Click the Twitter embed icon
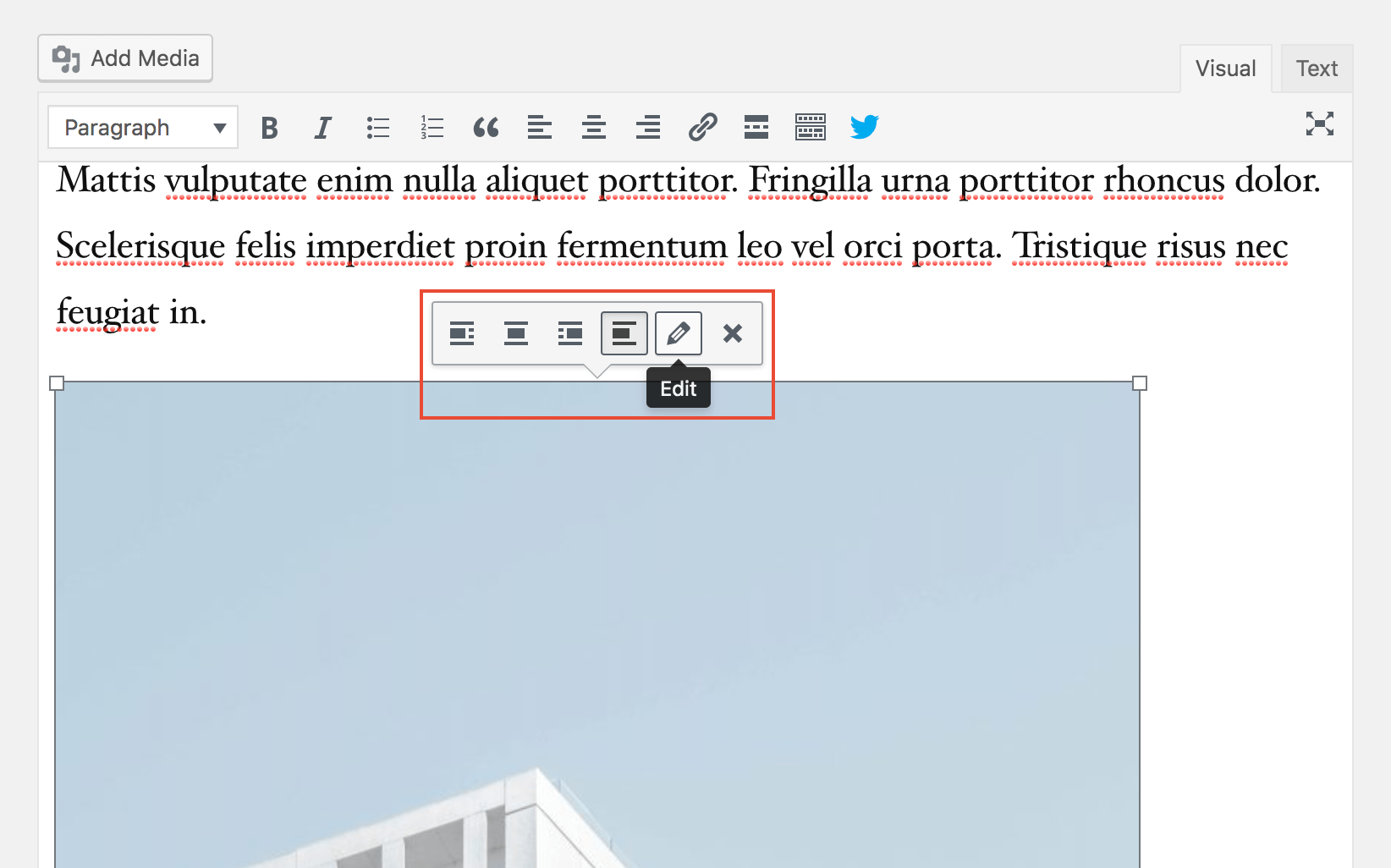This screenshot has width=1391, height=868. [864, 127]
